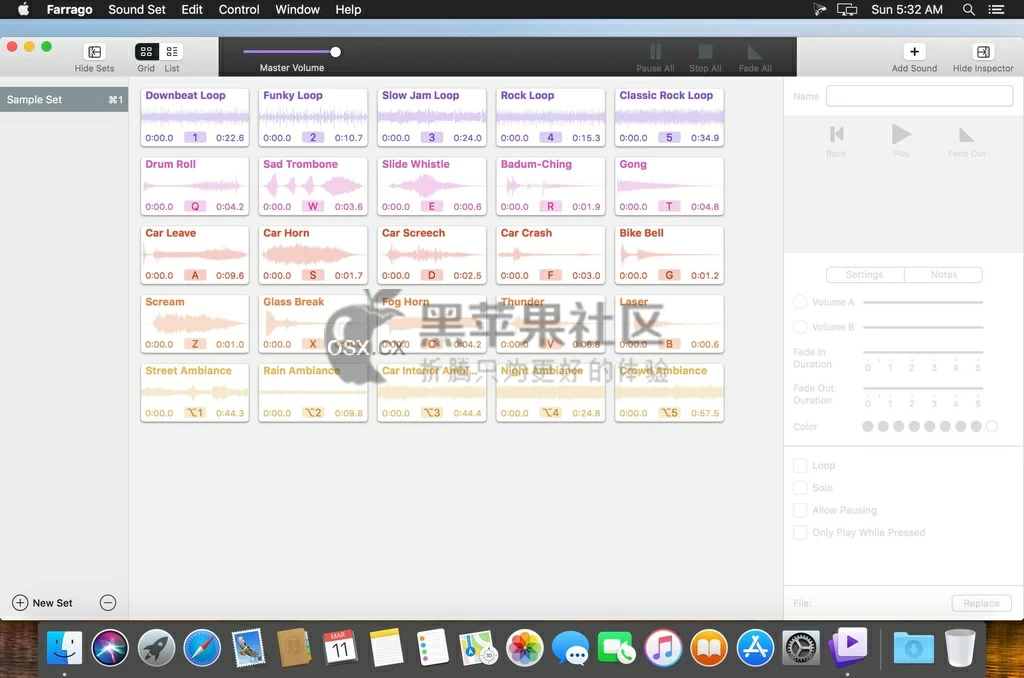1024x678 pixels.
Task: Open iTunes from the dock
Action: coord(663,648)
